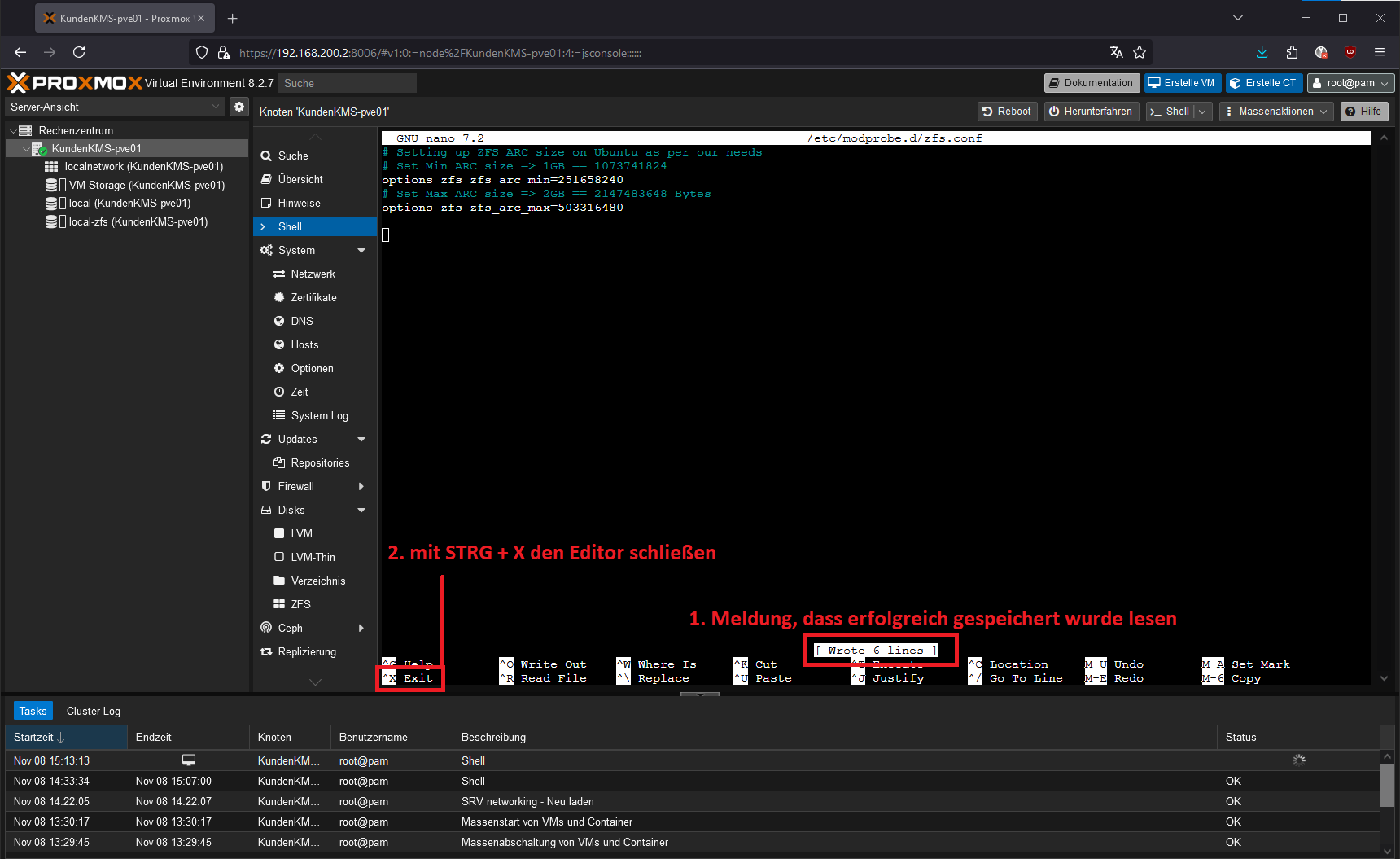Screen dimensions: 1400x859
Task: Click the bookmark star in address bar
Action: (x=1140, y=52)
